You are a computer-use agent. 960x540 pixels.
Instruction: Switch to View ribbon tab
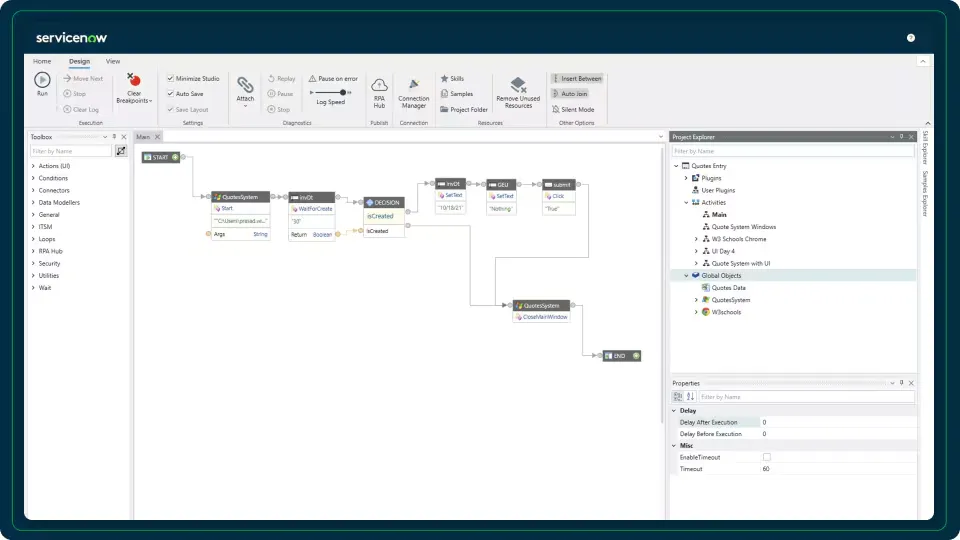(113, 61)
